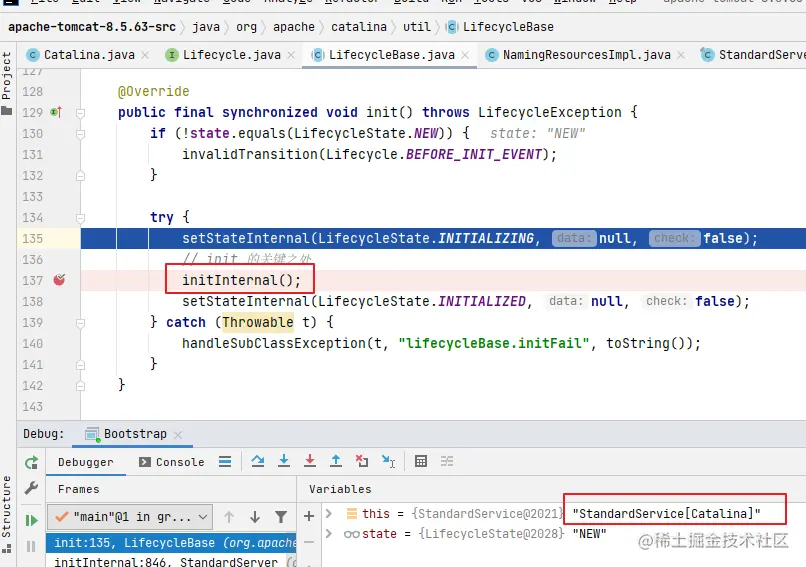The height and width of the screenshot is (567, 806).
Task: Expand the 'state' variable node
Action: pos(329,534)
